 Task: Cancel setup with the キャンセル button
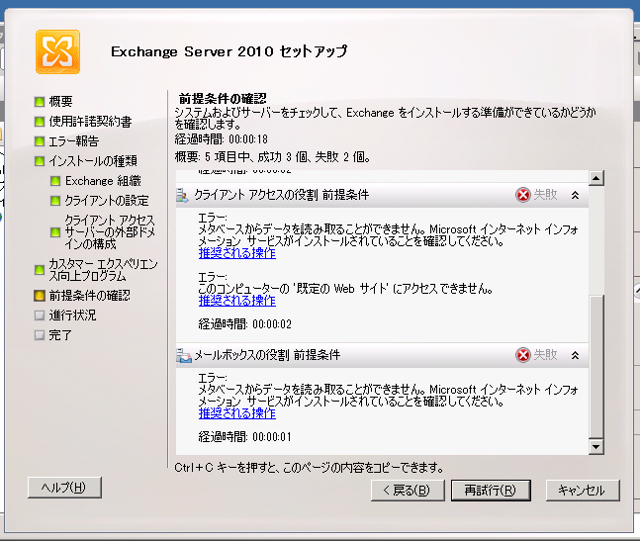[582, 490]
